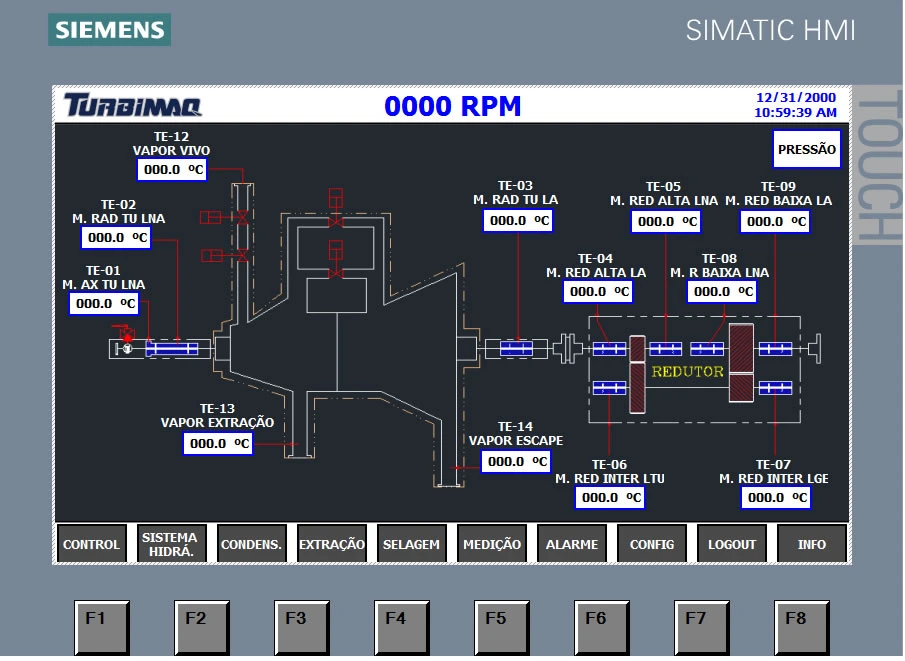905x661 pixels.
Task: Click the 0000 RPM speed readout
Action: [x=452, y=106]
